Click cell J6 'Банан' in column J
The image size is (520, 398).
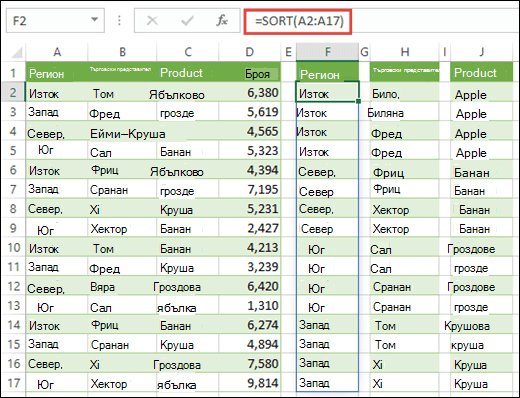click(481, 170)
